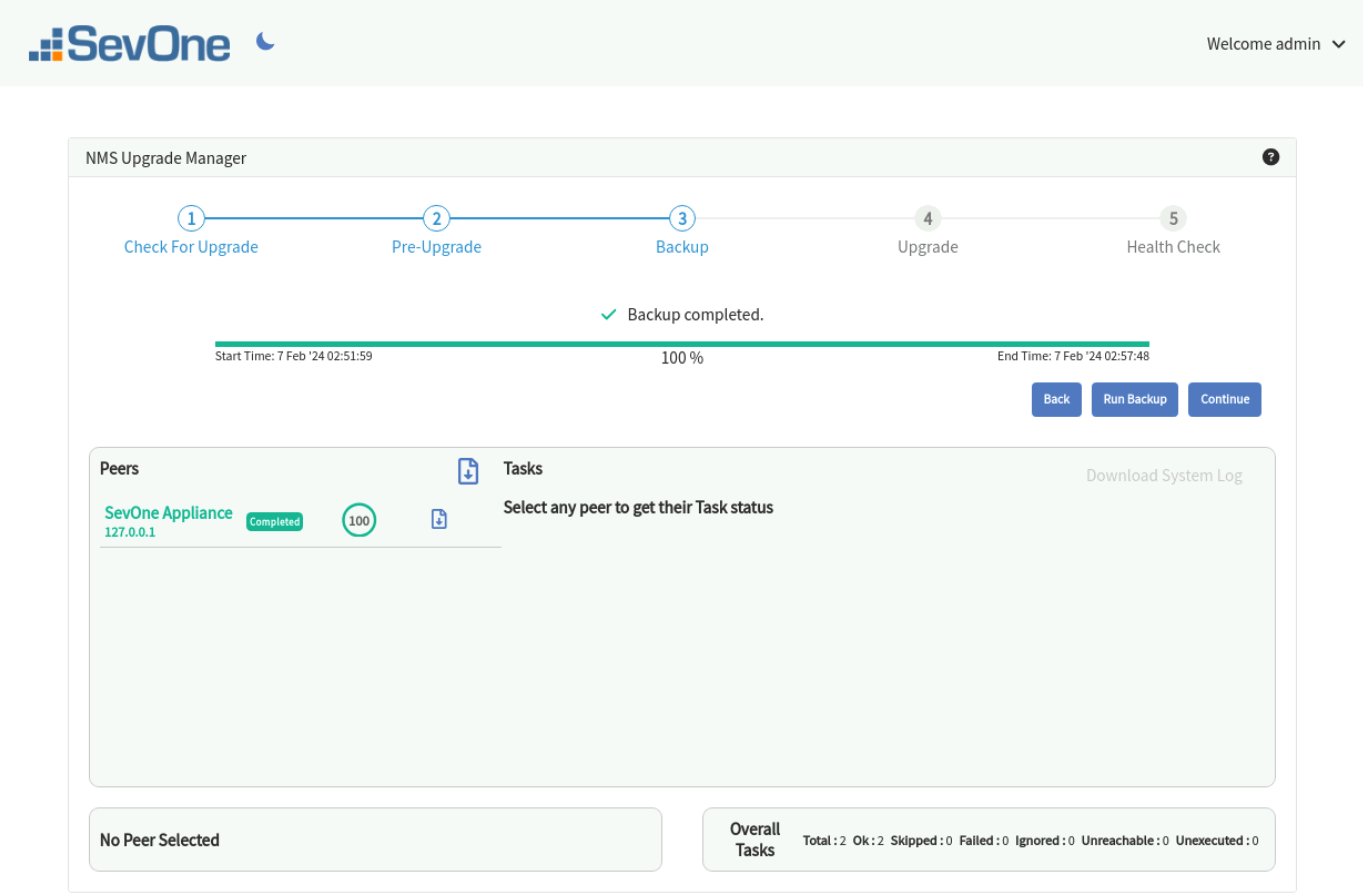
Task: Click Download System Log link
Action: point(1164,476)
